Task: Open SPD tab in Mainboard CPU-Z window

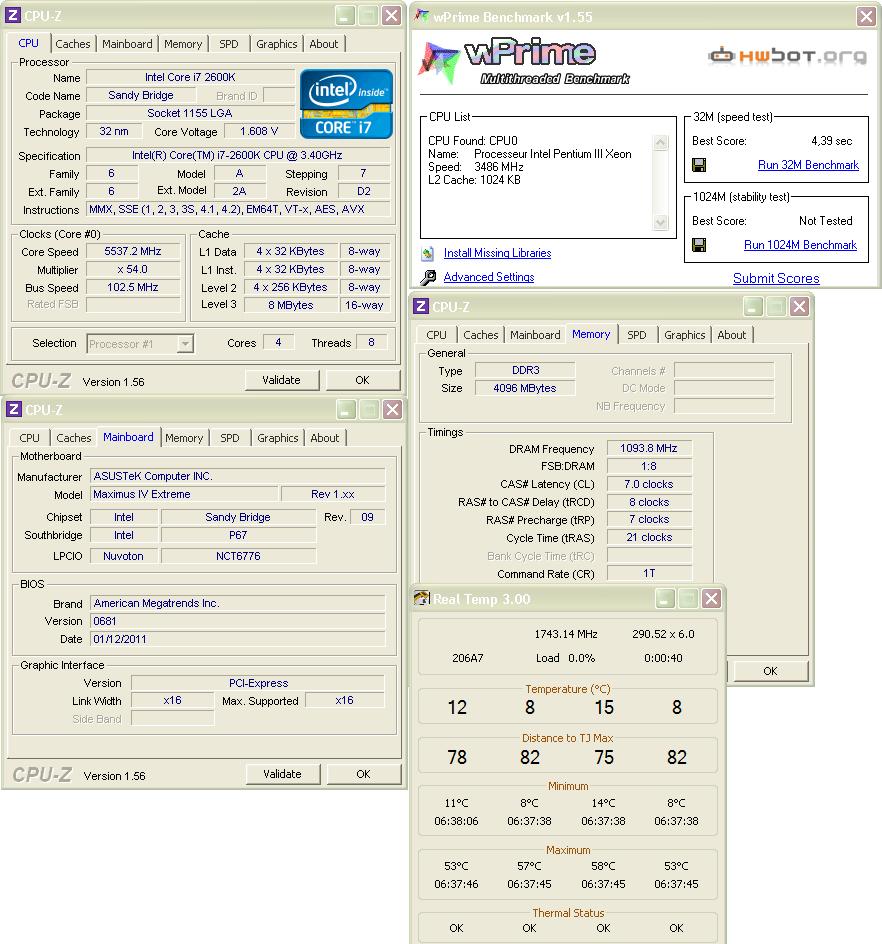Action: [x=229, y=438]
